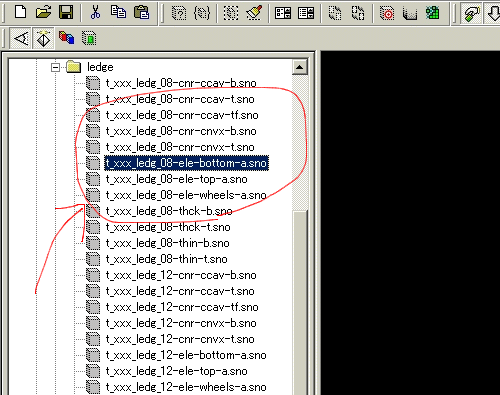Click the second detail list view icon
The width and height of the screenshot is (500, 395).
pyautogui.click(x=306, y=13)
